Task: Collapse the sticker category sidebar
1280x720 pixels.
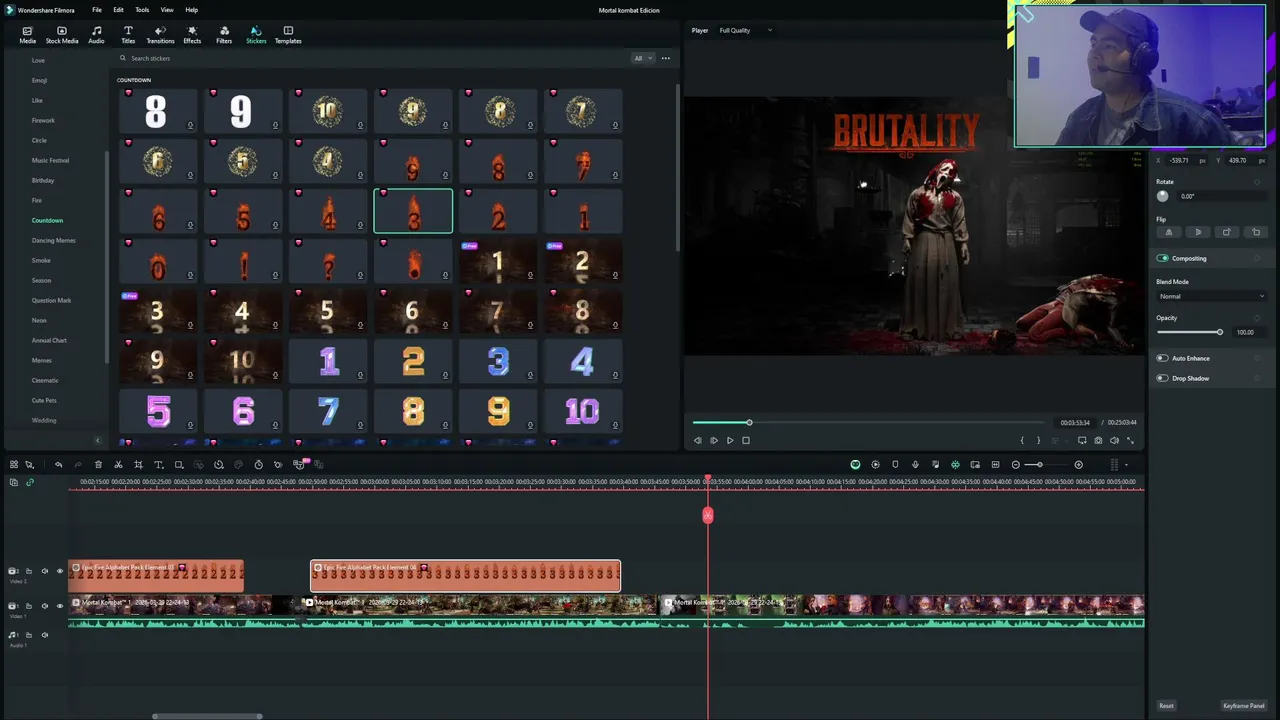Action: tap(97, 440)
